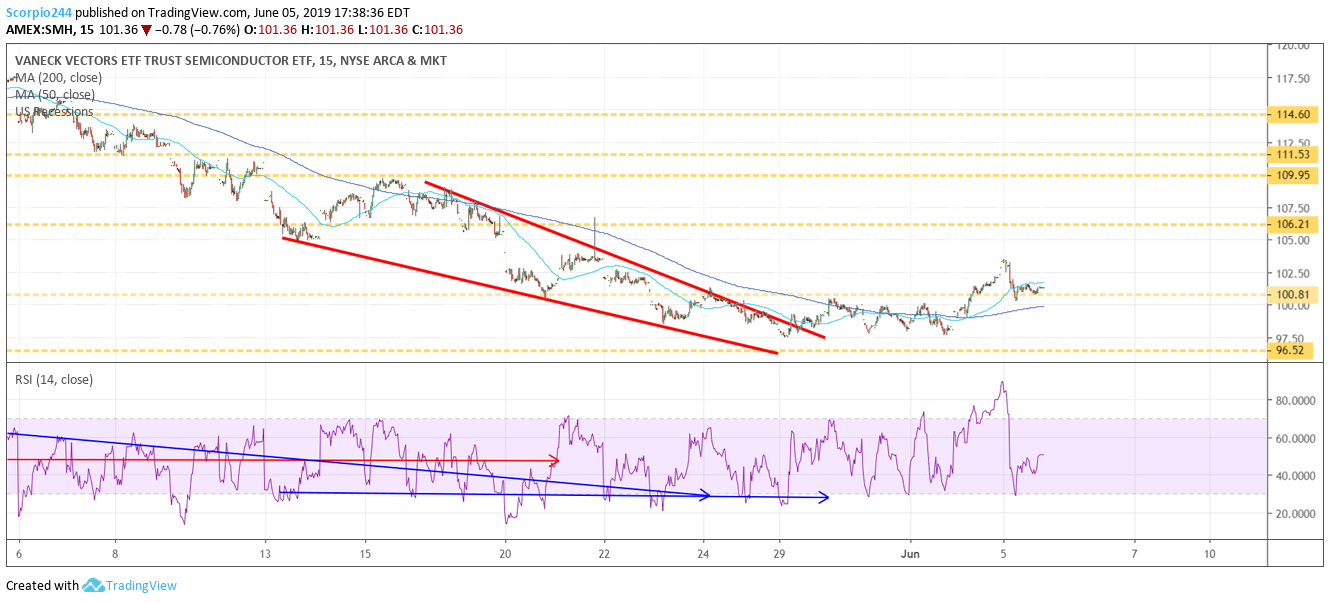Click the 20.0000 RSI axis value

1296,513
